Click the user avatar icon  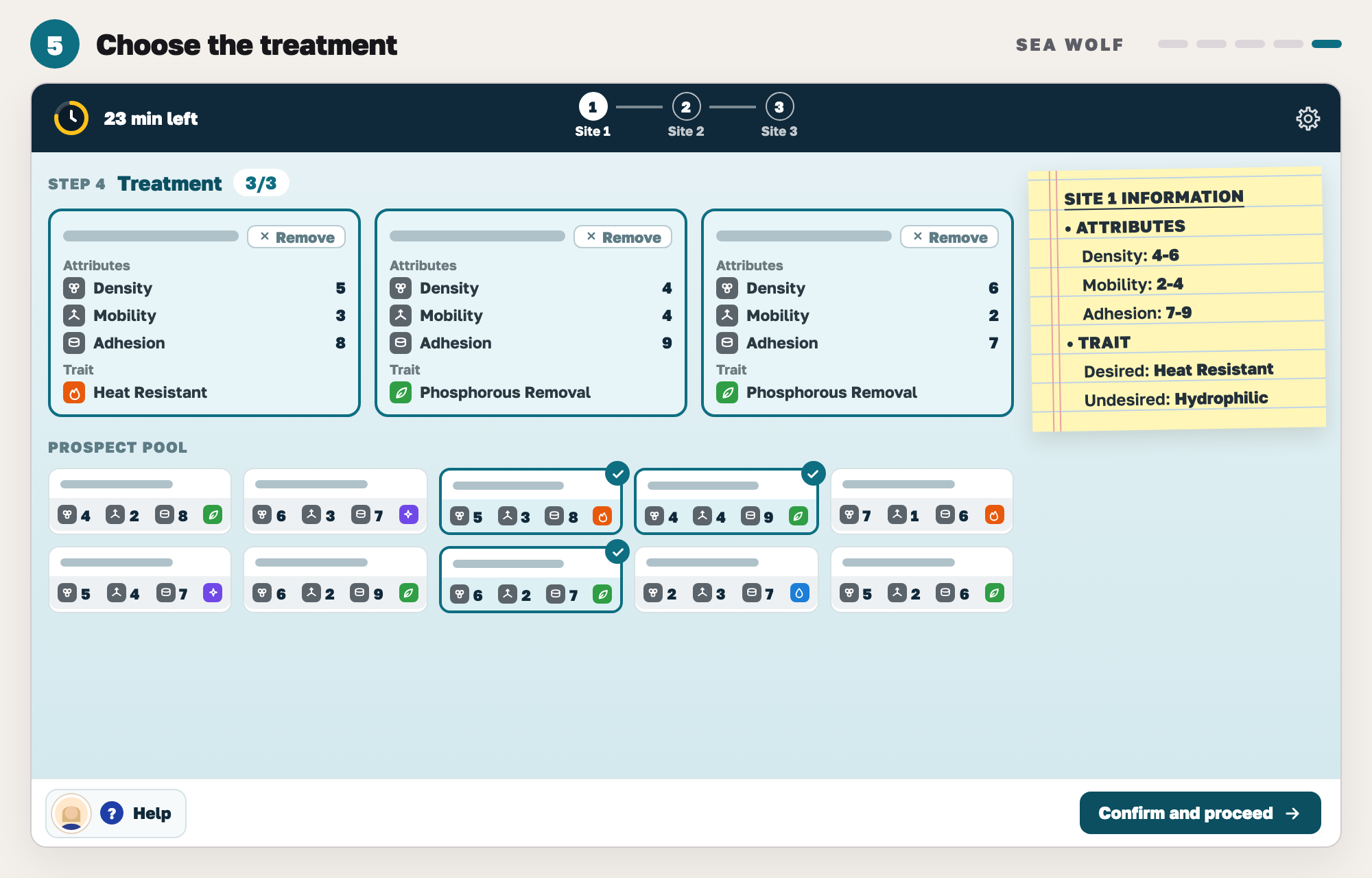71,813
